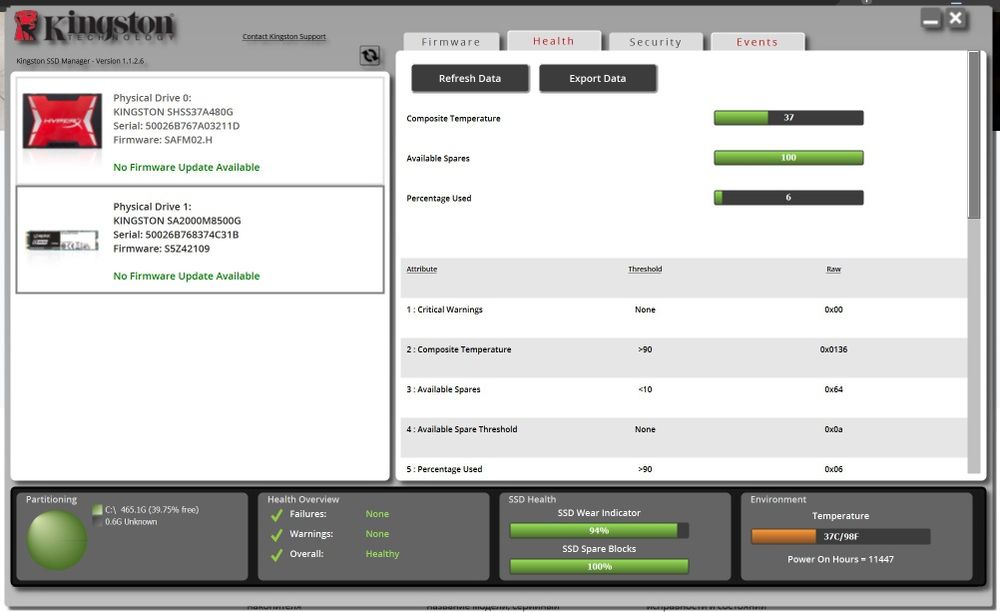Click the Available Spares bar

pyautogui.click(x=788, y=157)
